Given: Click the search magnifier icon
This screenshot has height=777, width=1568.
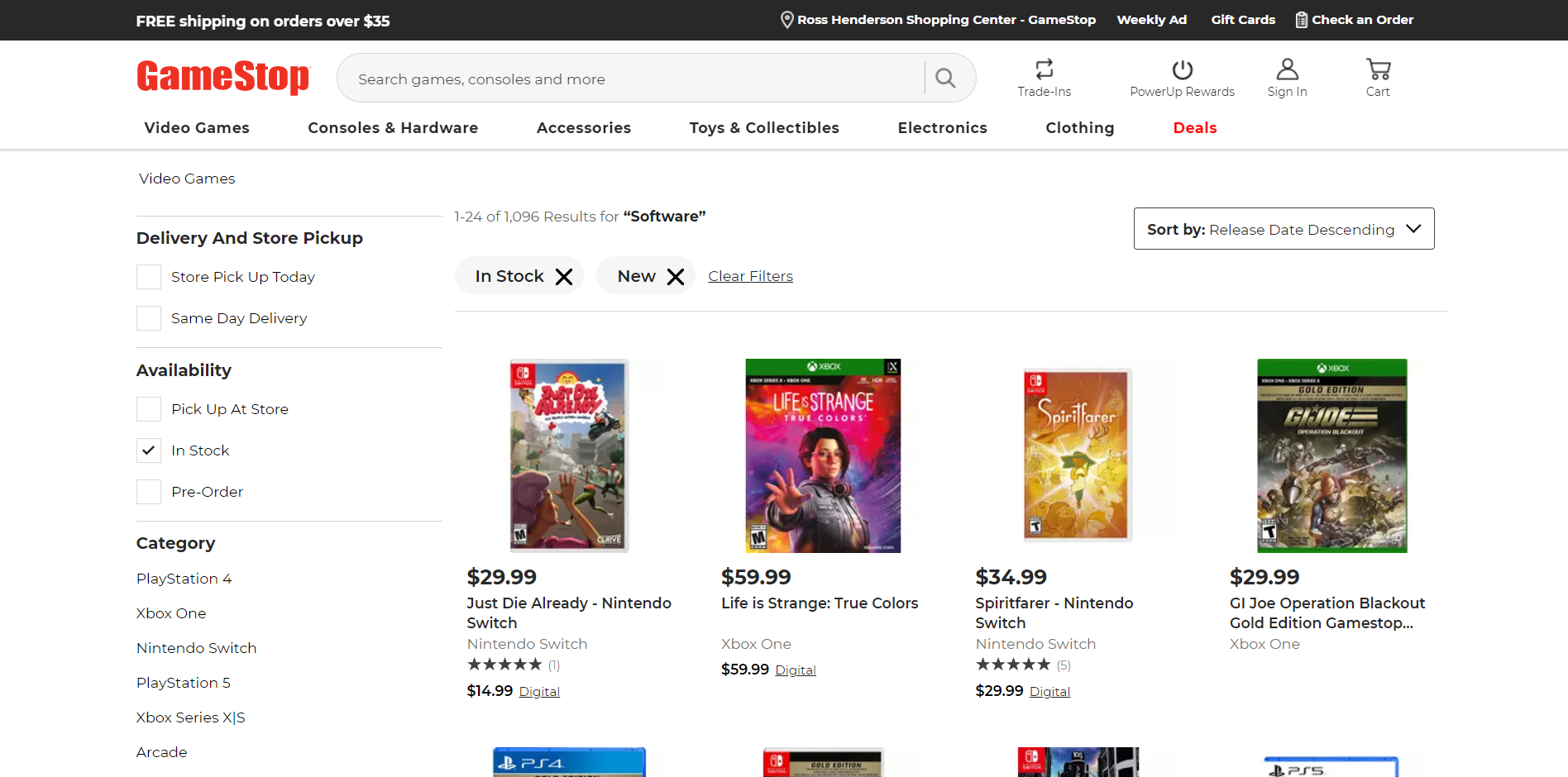Looking at the screenshot, I should click(945, 78).
